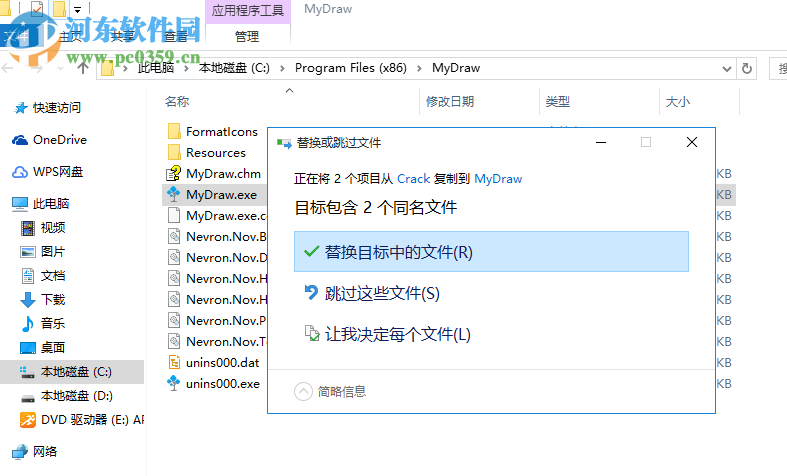
Task: Open the Crack source folder link
Action: point(413,179)
